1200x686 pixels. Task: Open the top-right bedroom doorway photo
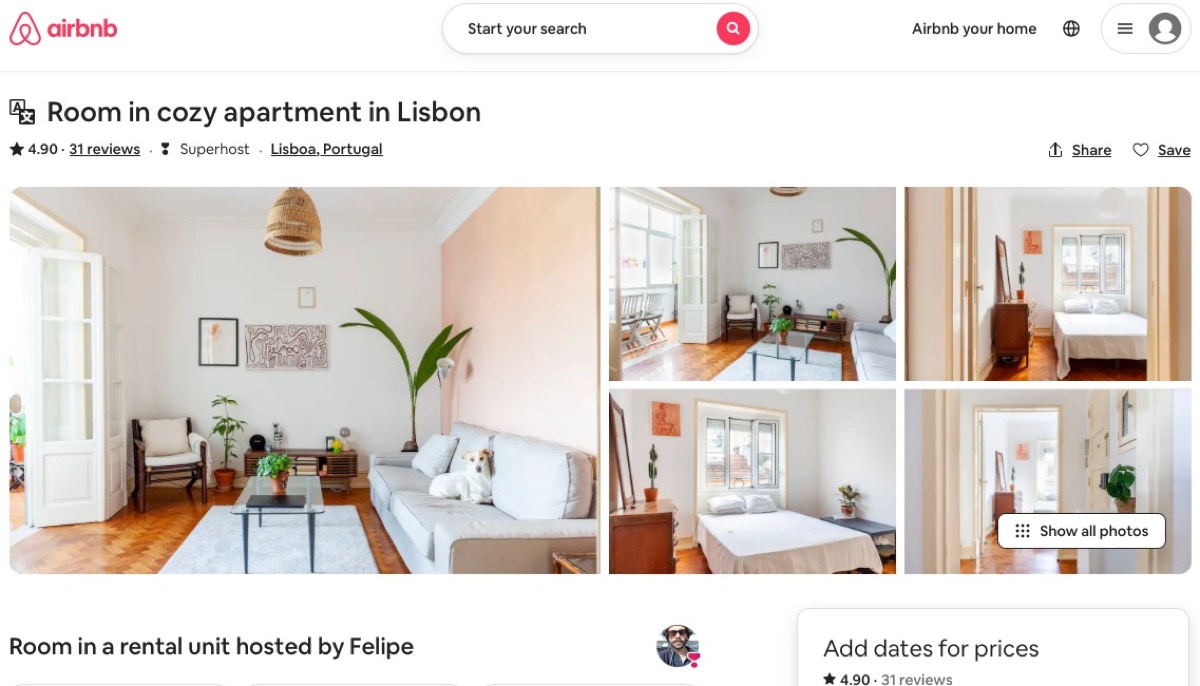tap(1048, 284)
